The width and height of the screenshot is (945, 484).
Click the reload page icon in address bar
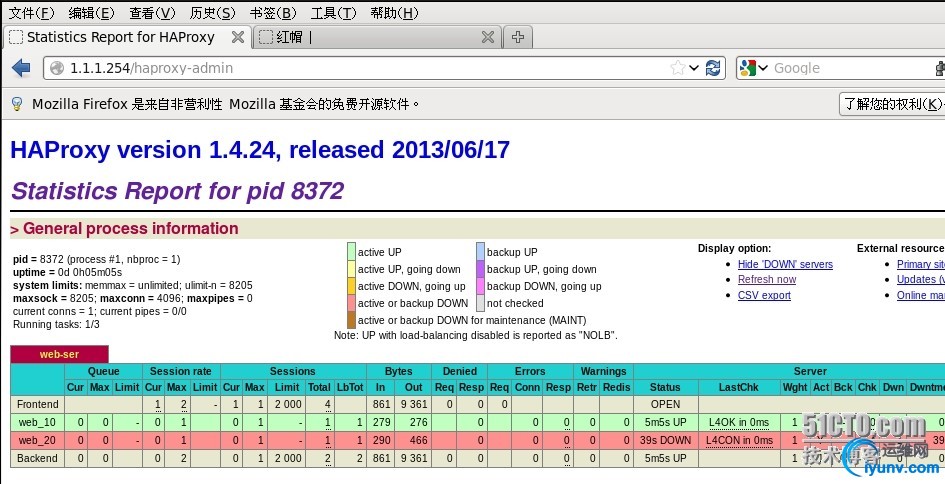pos(713,68)
